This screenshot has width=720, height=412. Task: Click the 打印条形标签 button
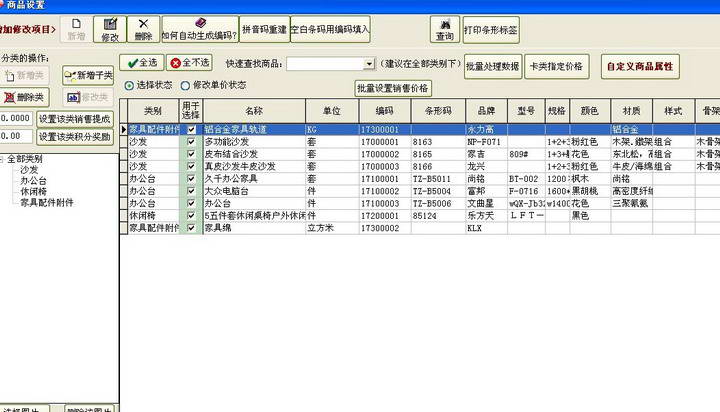coord(491,30)
